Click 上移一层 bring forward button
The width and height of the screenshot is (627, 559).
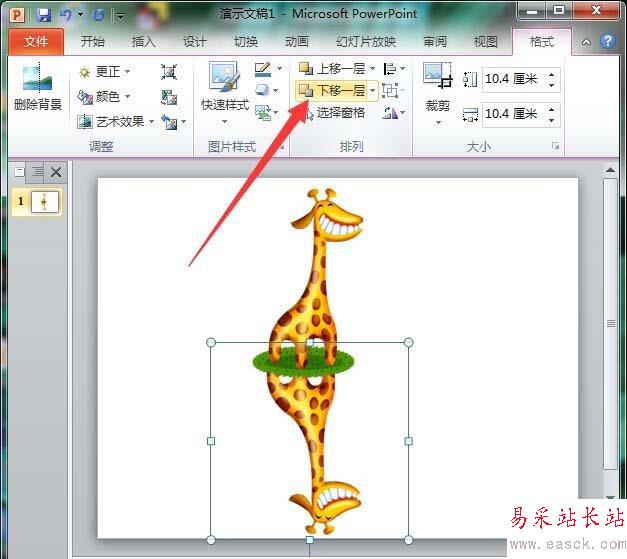331,69
